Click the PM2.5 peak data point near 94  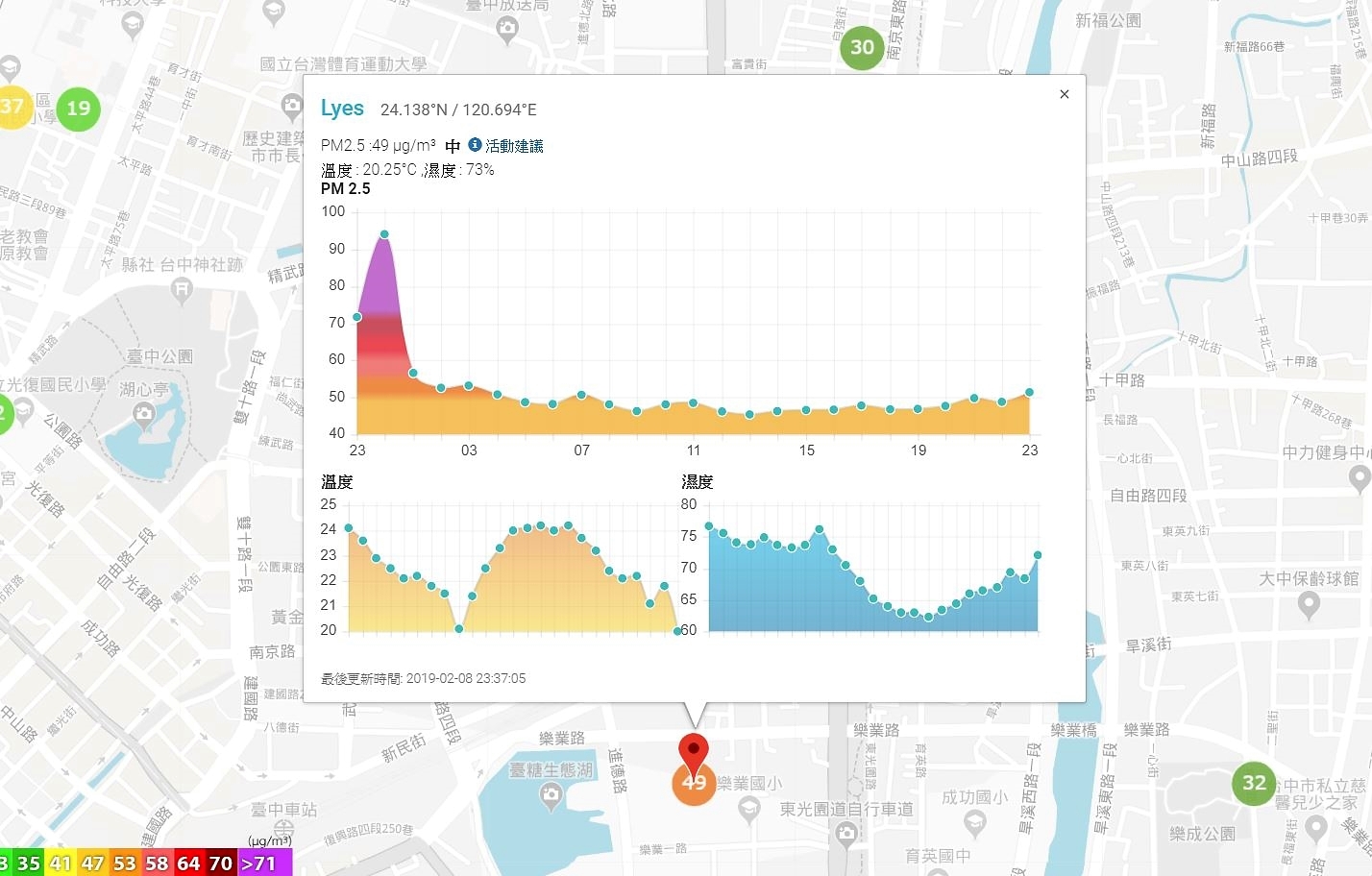(384, 234)
